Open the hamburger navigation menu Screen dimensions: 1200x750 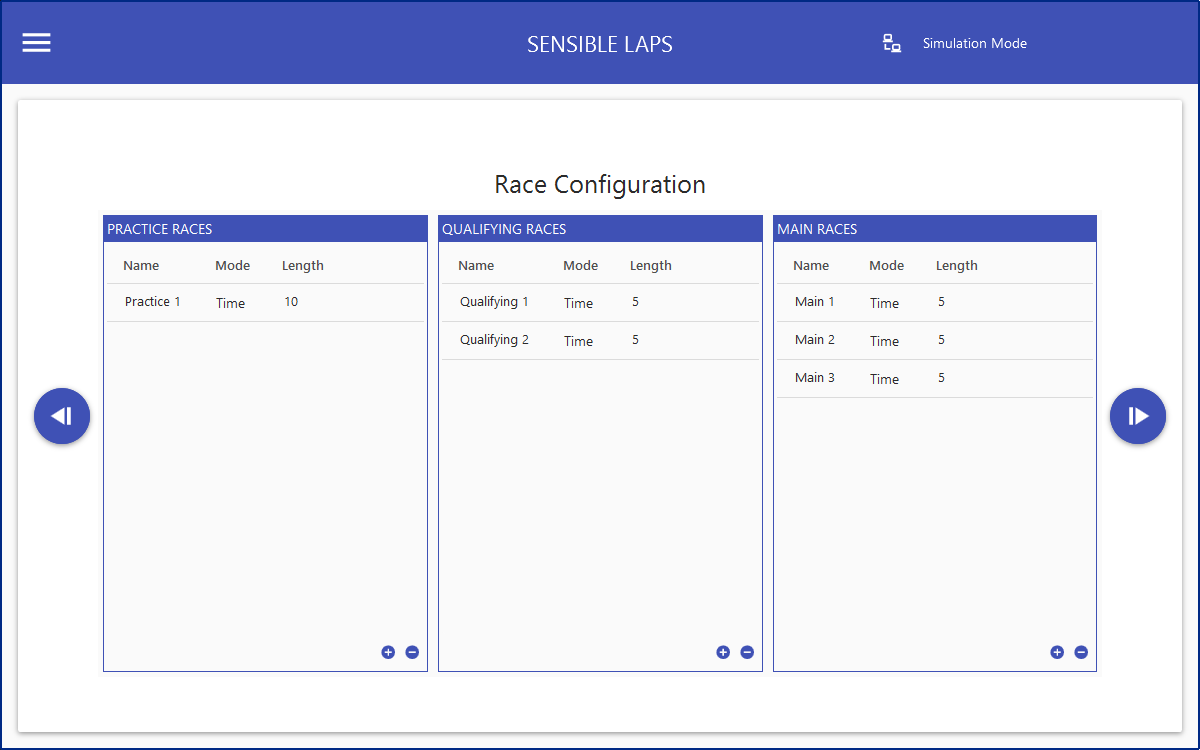(x=37, y=43)
